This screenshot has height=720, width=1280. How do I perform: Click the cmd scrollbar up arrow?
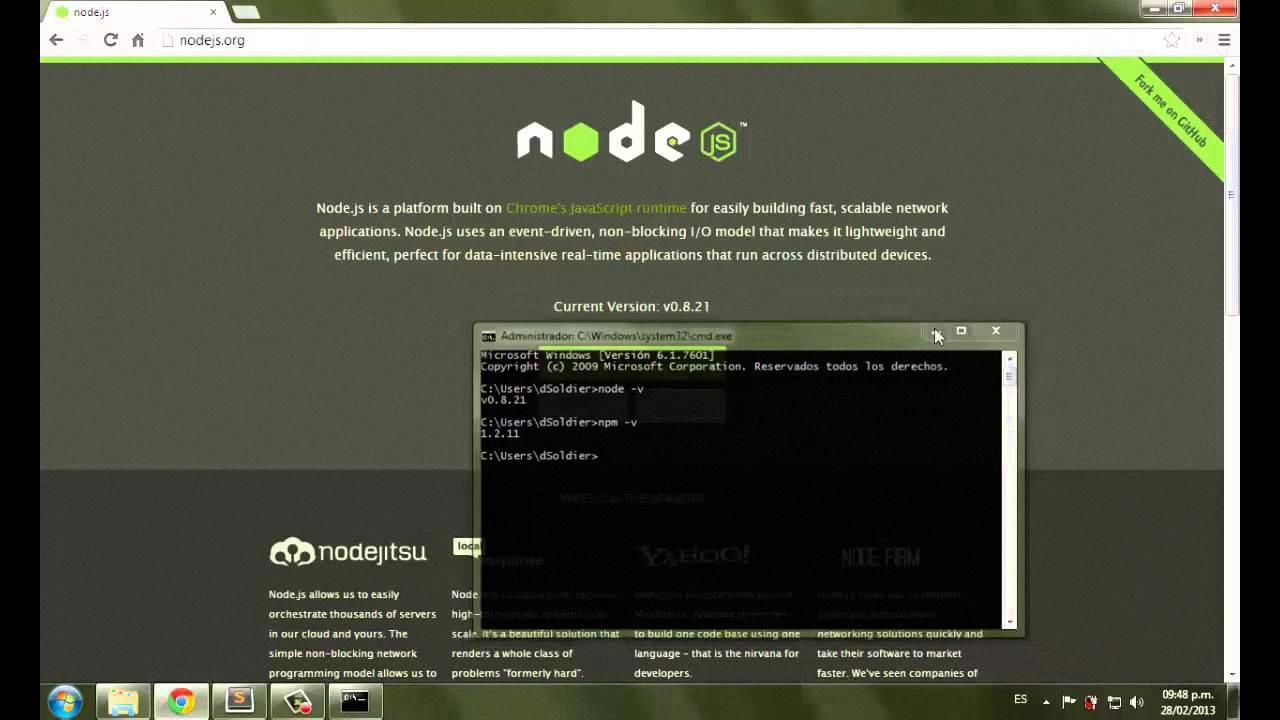[x=1010, y=357]
